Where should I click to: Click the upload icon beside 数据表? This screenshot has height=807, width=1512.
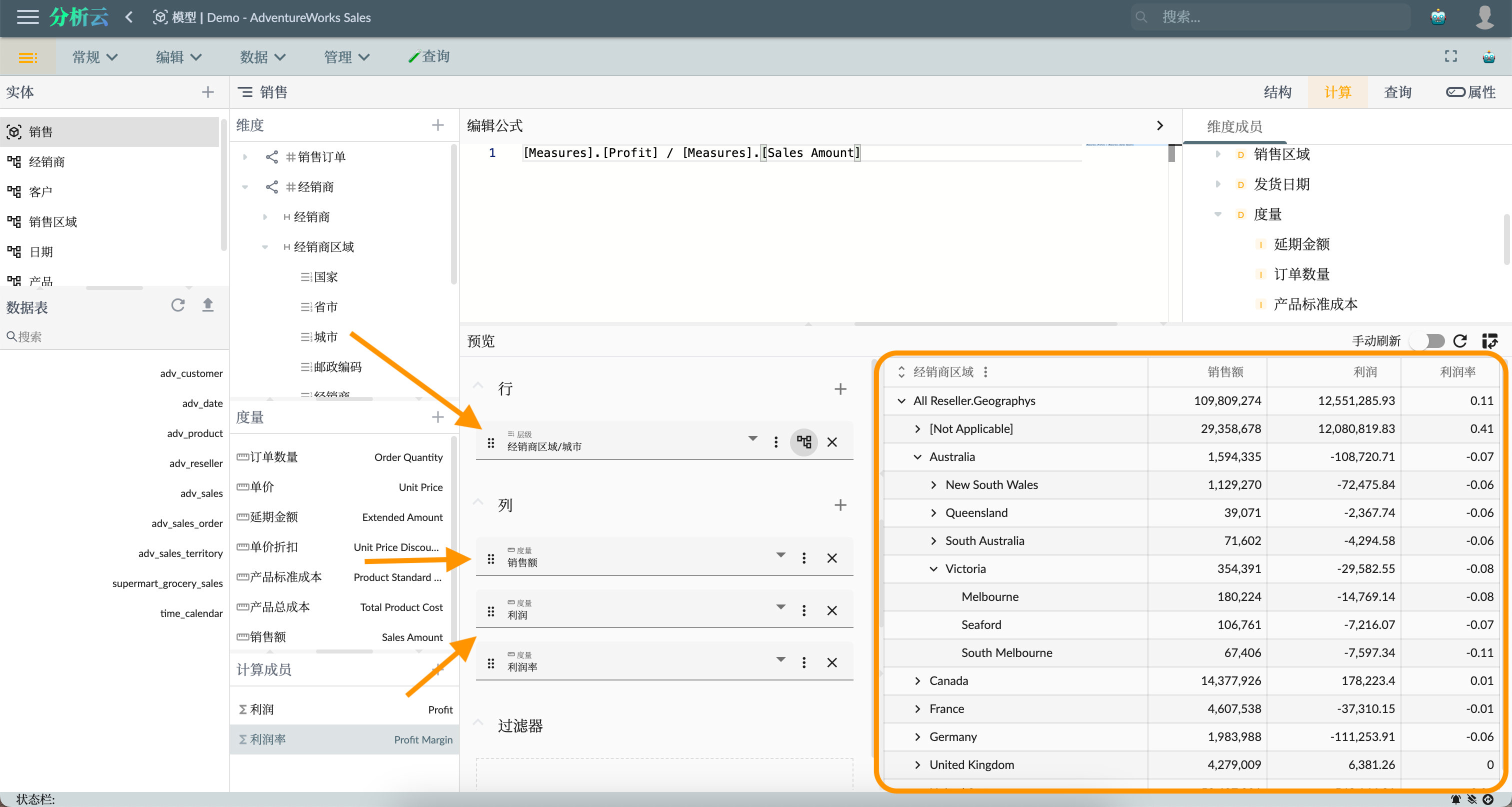(208, 305)
